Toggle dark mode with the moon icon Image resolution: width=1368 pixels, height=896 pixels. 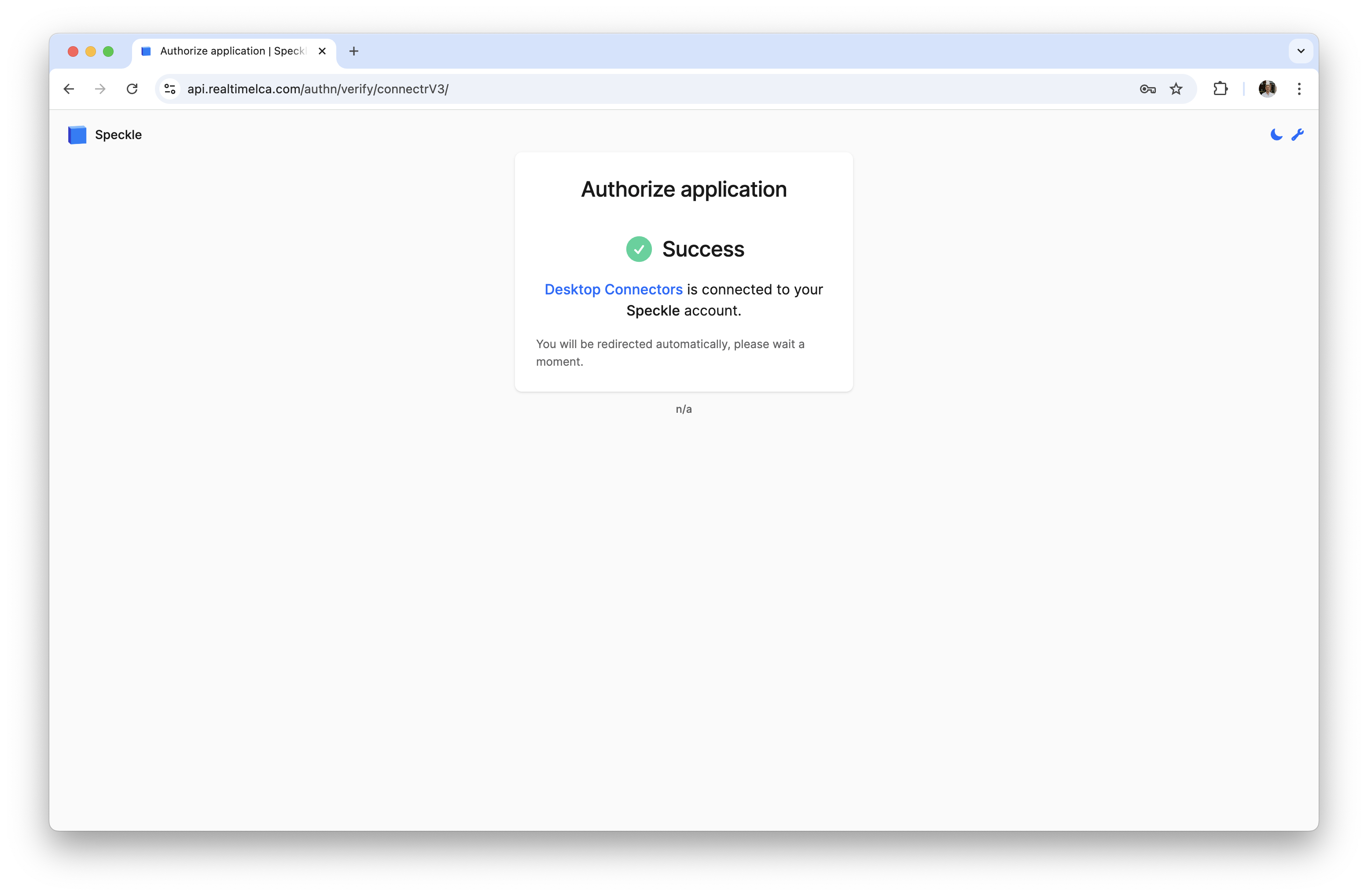pos(1276,135)
